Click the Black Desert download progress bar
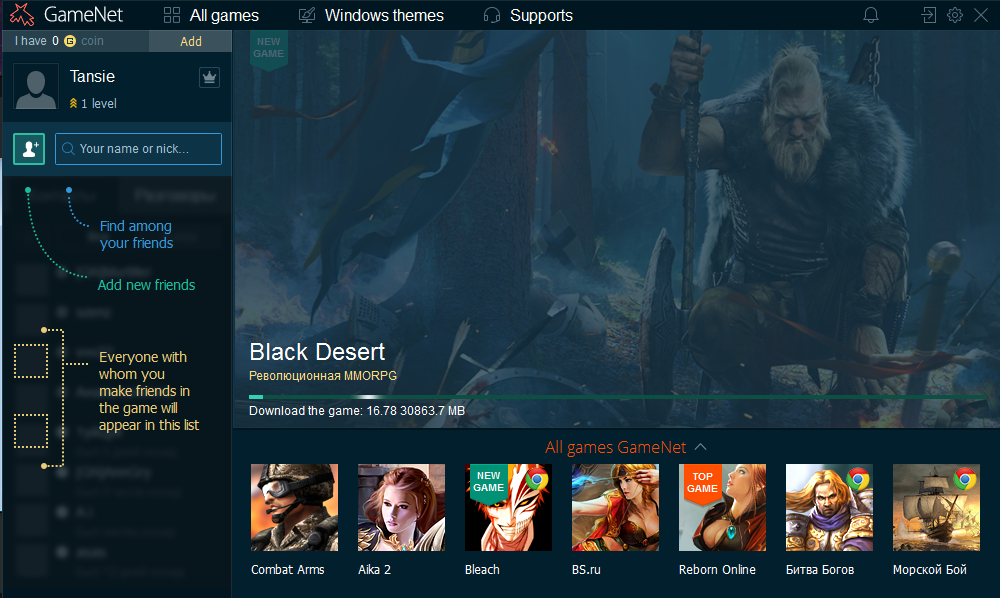This screenshot has width=1000, height=598. (x=618, y=397)
